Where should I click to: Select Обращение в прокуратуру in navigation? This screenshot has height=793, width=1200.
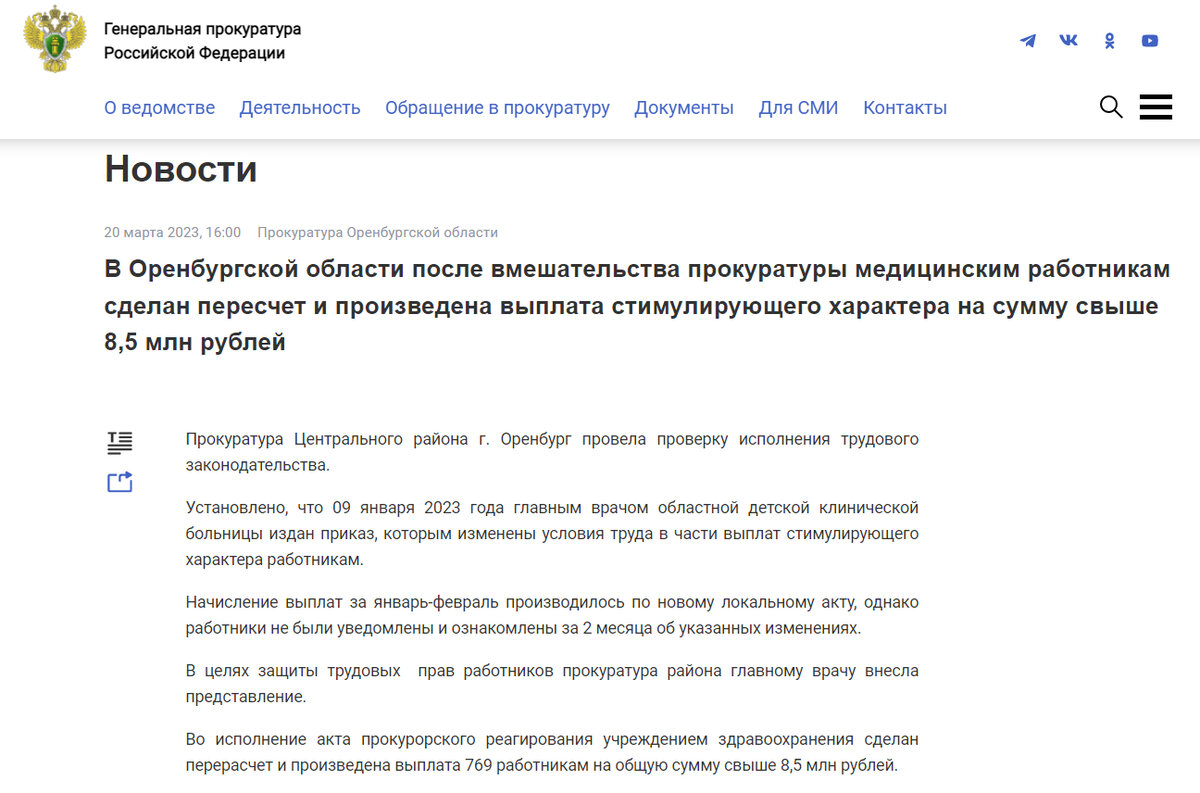[x=497, y=107]
